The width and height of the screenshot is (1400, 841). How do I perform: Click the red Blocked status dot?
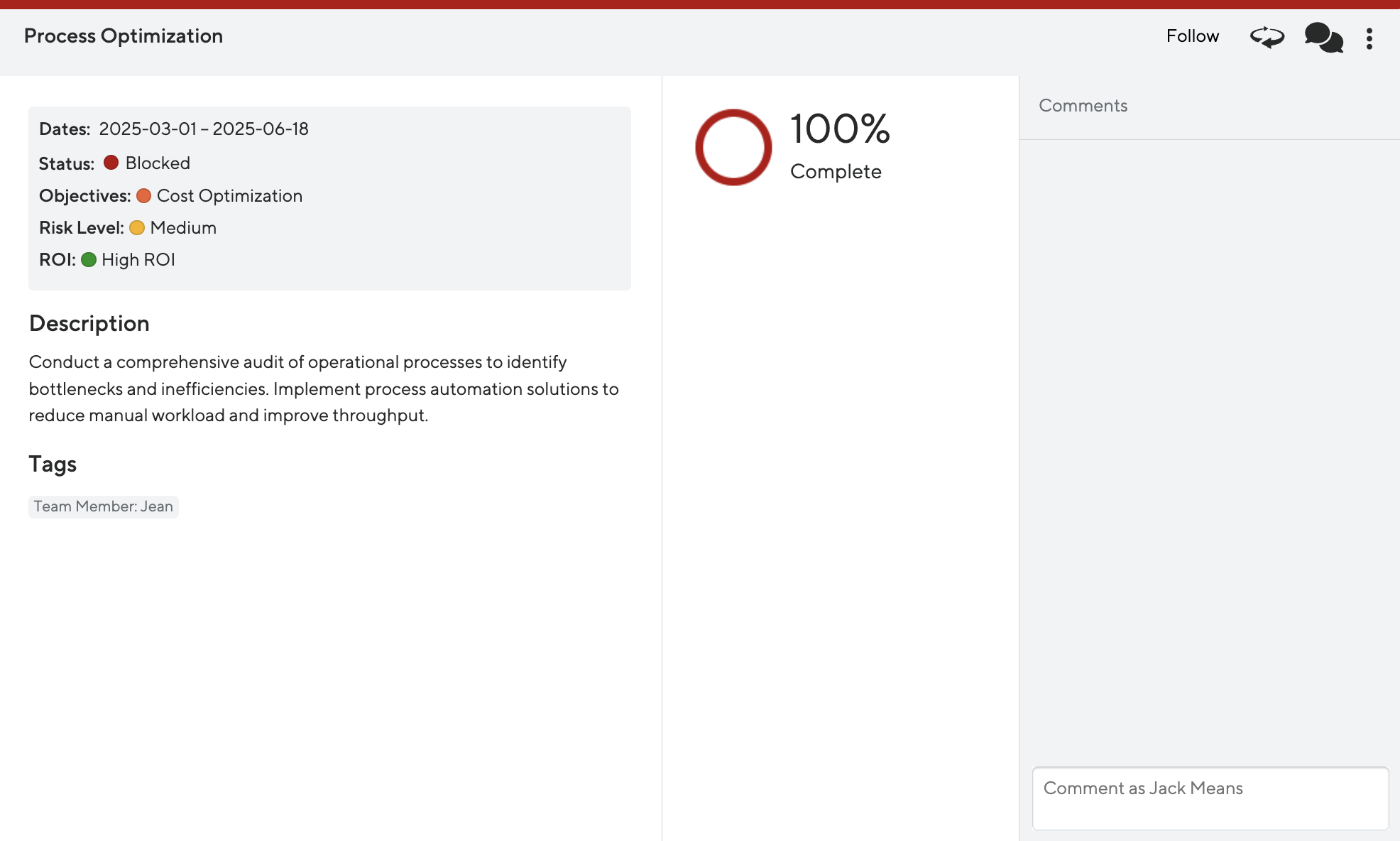111,163
